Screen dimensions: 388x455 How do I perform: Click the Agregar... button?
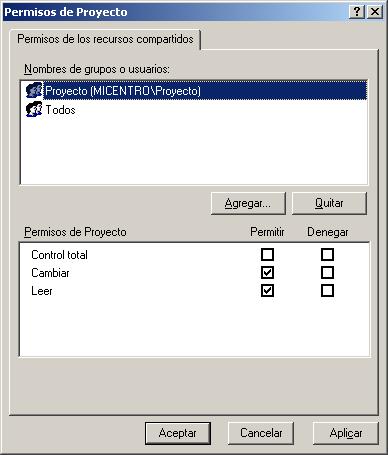point(248,203)
